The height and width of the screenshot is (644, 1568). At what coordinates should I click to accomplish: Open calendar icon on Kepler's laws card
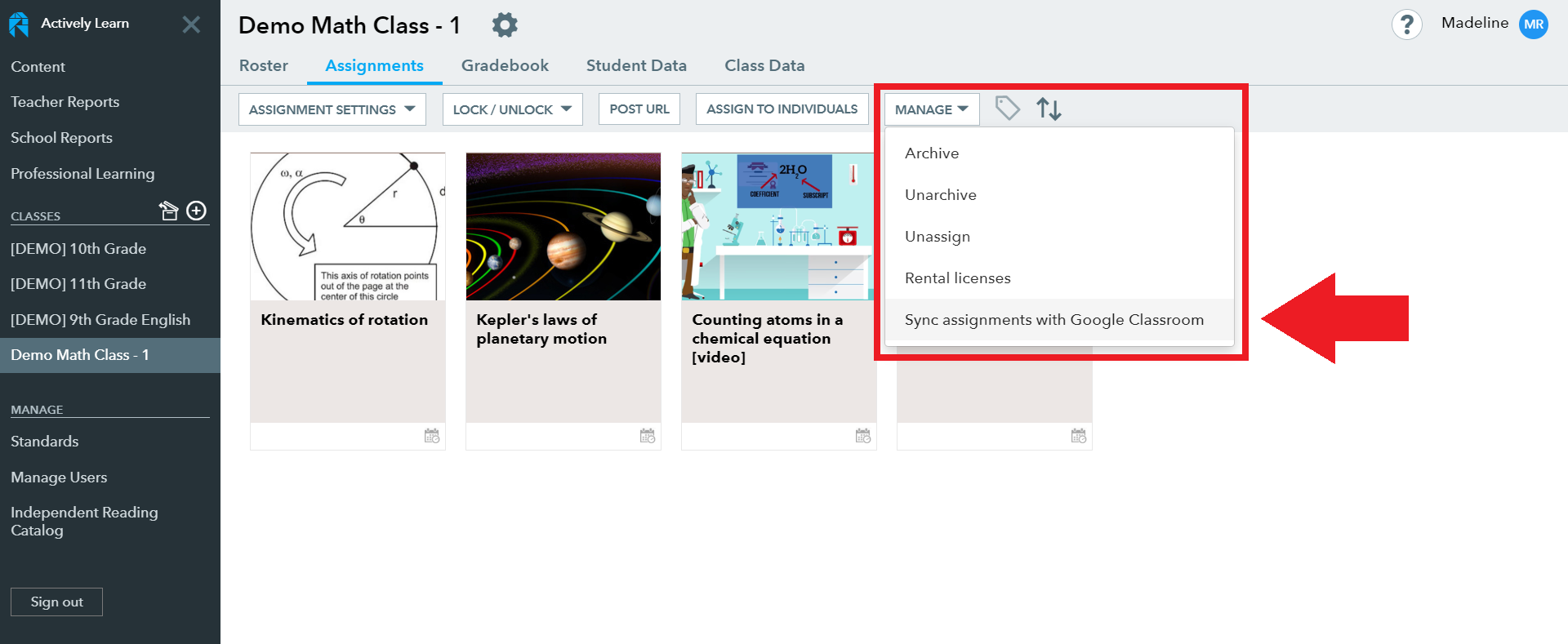[648, 436]
